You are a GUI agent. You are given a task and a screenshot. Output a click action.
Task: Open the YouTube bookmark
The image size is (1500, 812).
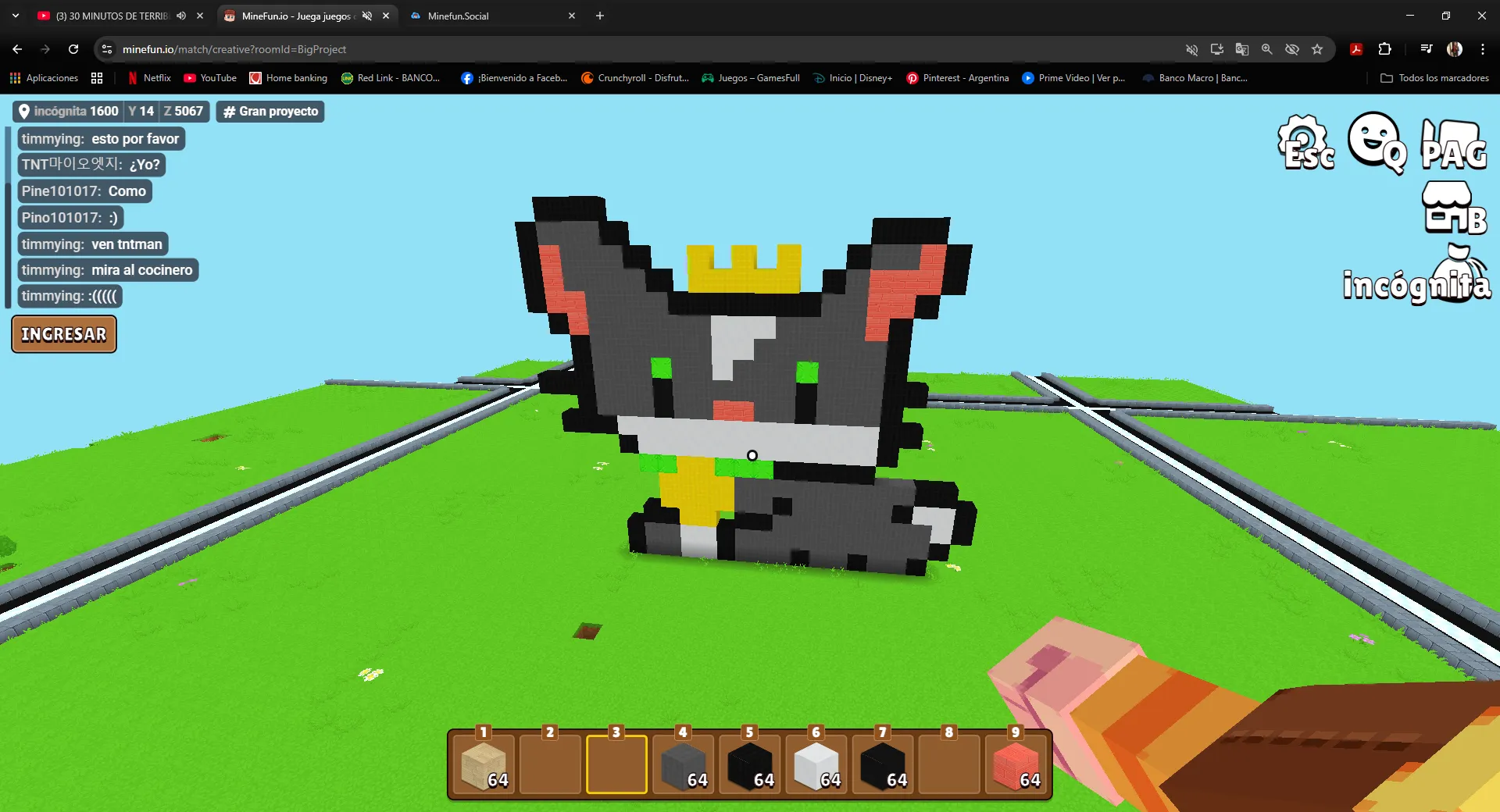pyautogui.click(x=210, y=78)
